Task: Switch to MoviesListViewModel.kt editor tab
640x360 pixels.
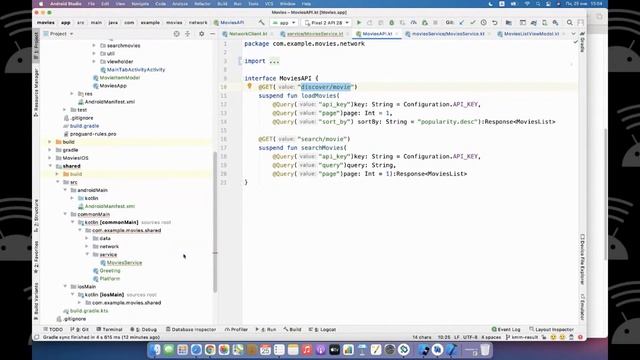Action: [531, 34]
